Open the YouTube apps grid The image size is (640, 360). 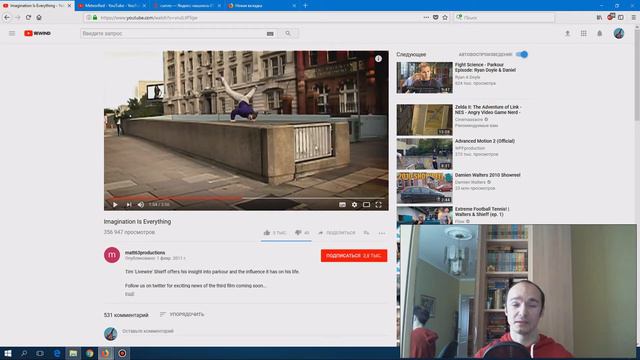point(584,33)
